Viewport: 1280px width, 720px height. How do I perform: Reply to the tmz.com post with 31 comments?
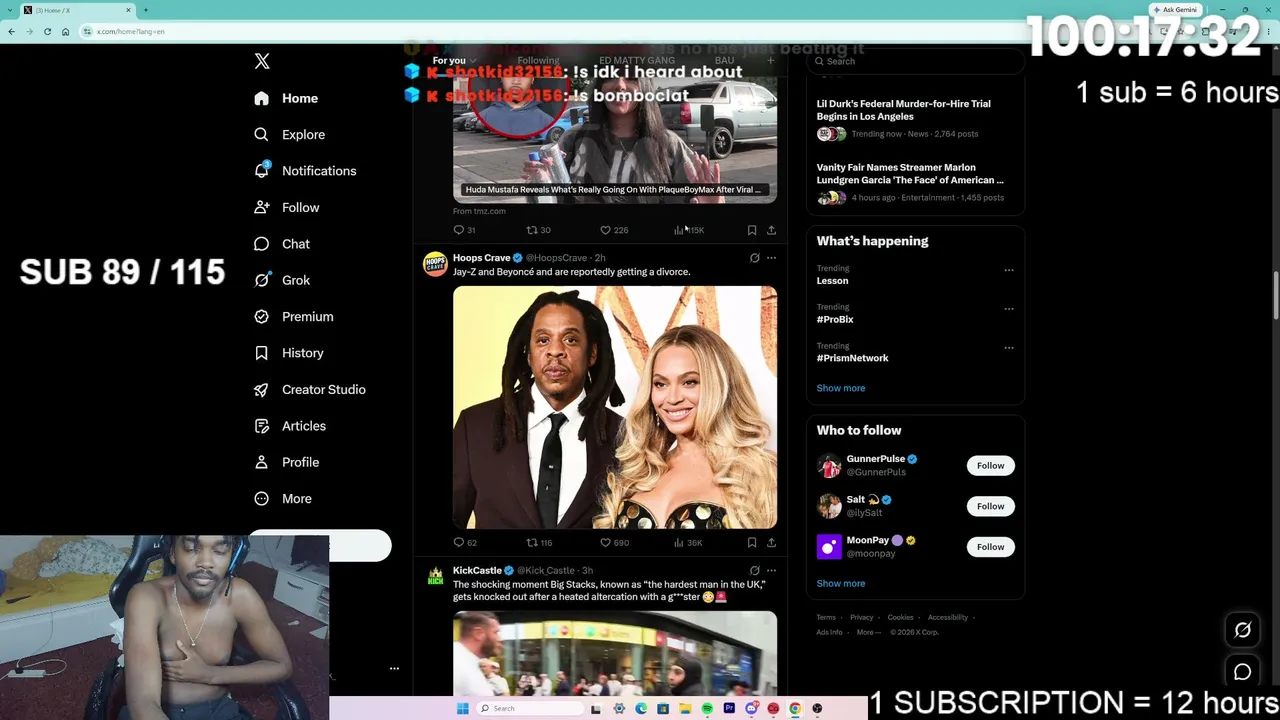(464, 230)
